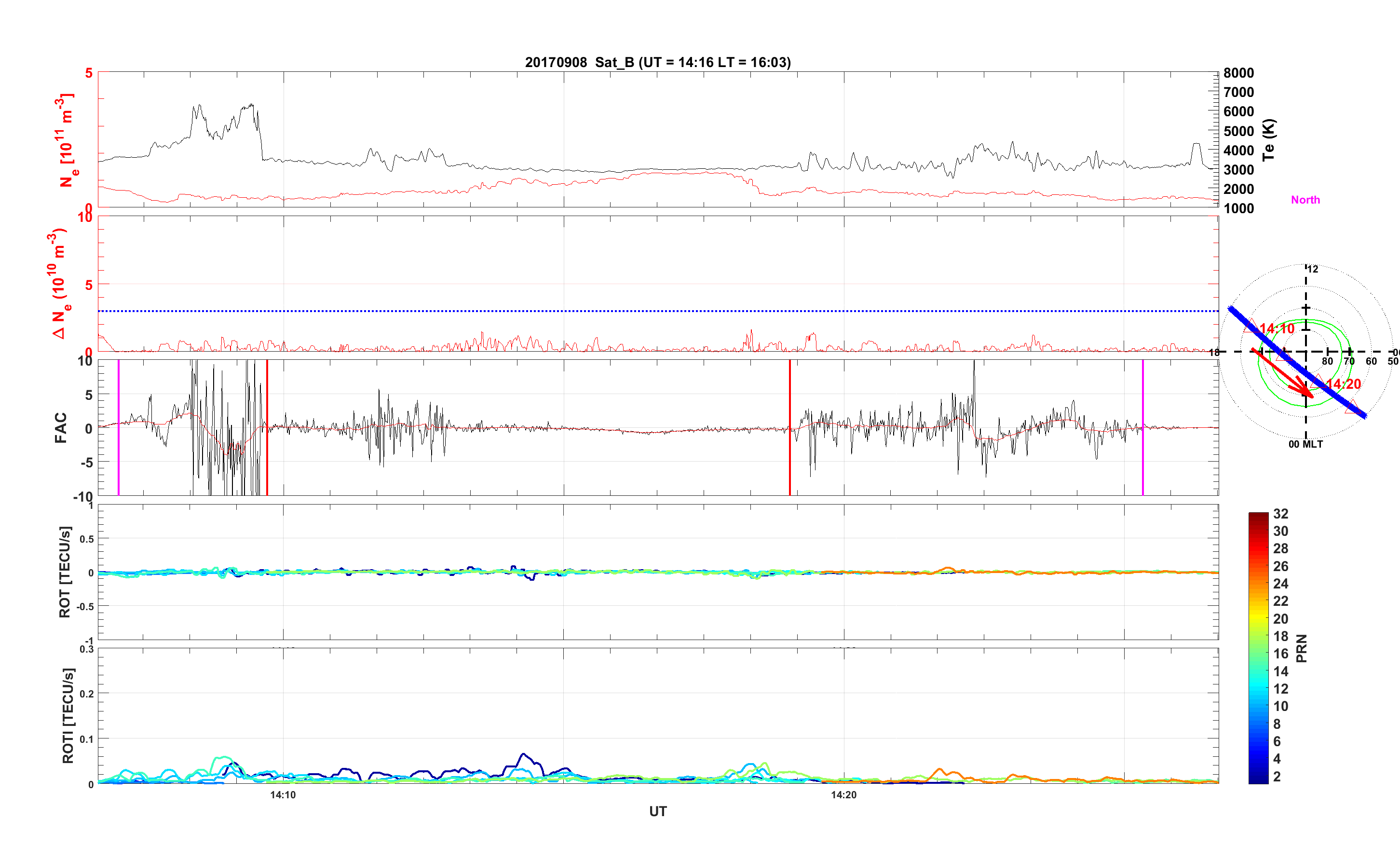Screen dimensions: 1400x847
Task: Click the 00 MLT label under polar plot
Action: coord(1305,444)
